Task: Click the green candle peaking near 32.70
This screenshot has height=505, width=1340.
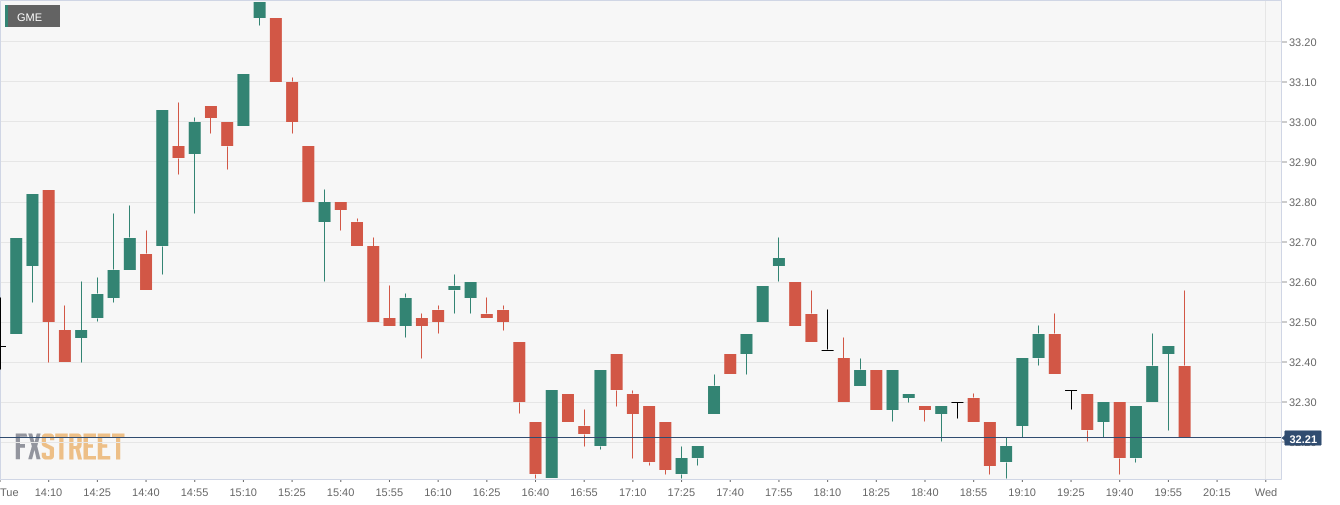Action: click(x=779, y=262)
